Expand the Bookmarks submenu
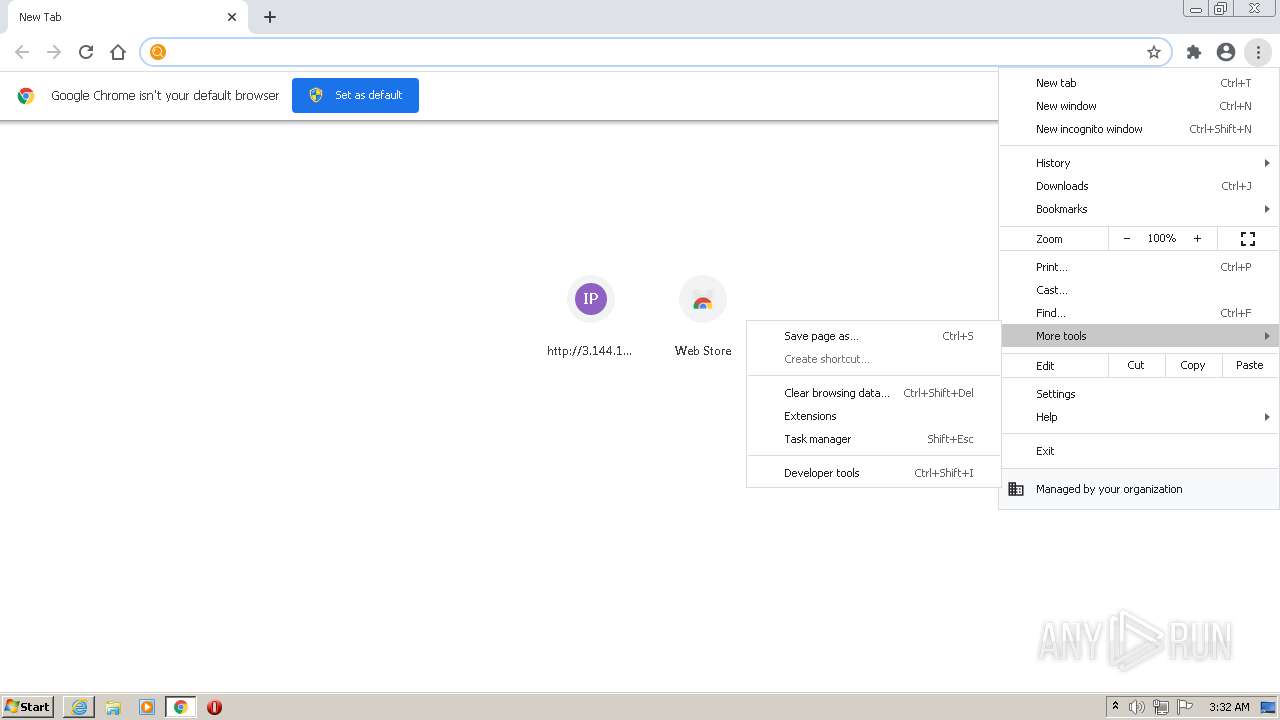Image resolution: width=1280 pixels, height=720 pixels. (1139, 209)
